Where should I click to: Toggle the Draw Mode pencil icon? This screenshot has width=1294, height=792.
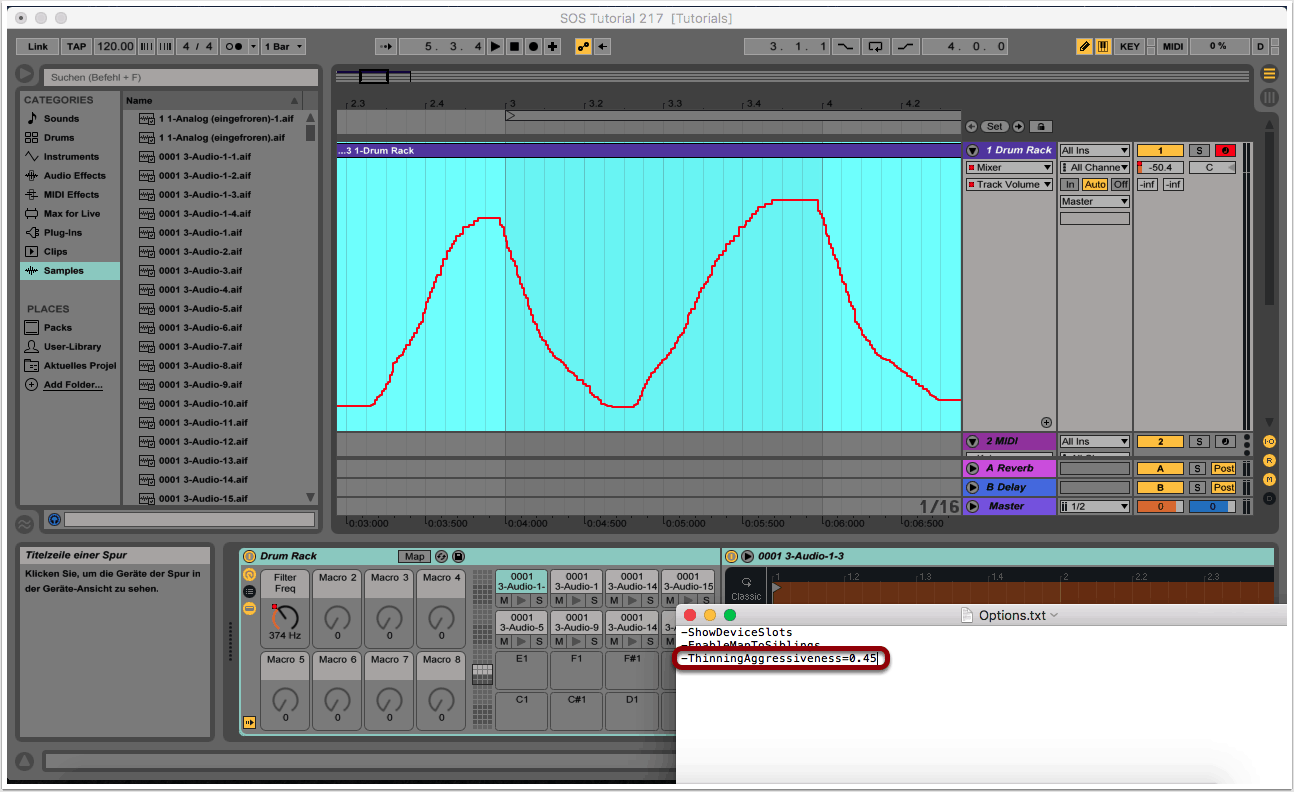click(1084, 47)
